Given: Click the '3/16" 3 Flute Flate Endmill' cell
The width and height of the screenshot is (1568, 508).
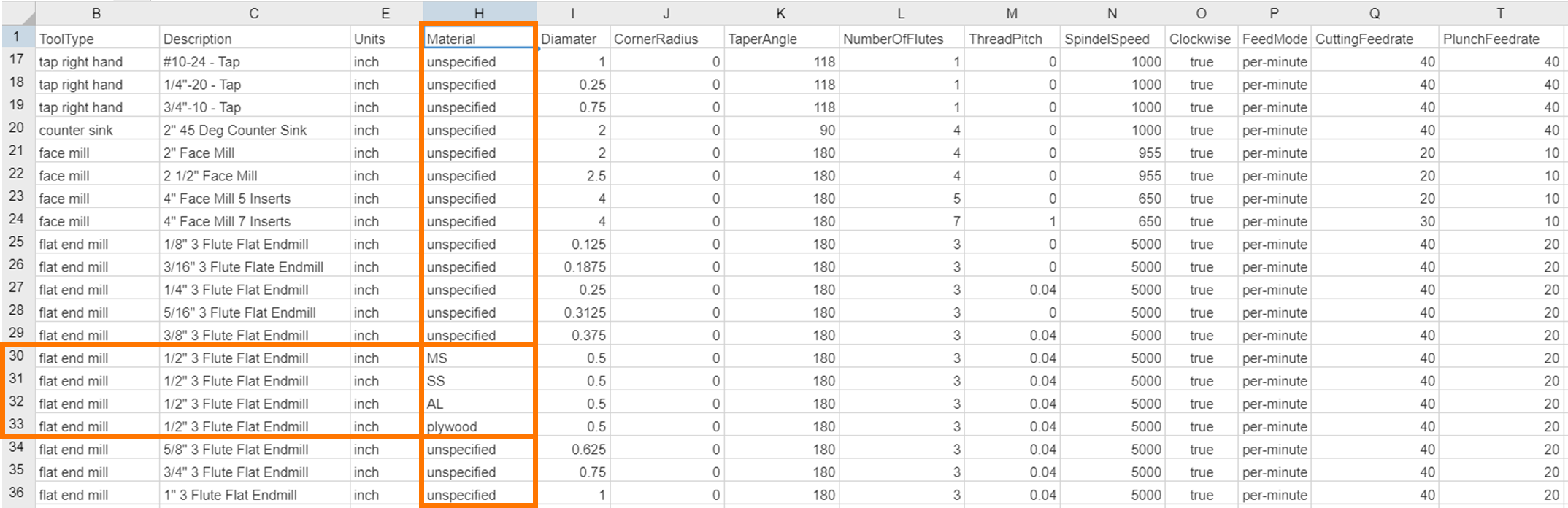Looking at the screenshot, I should (x=253, y=267).
